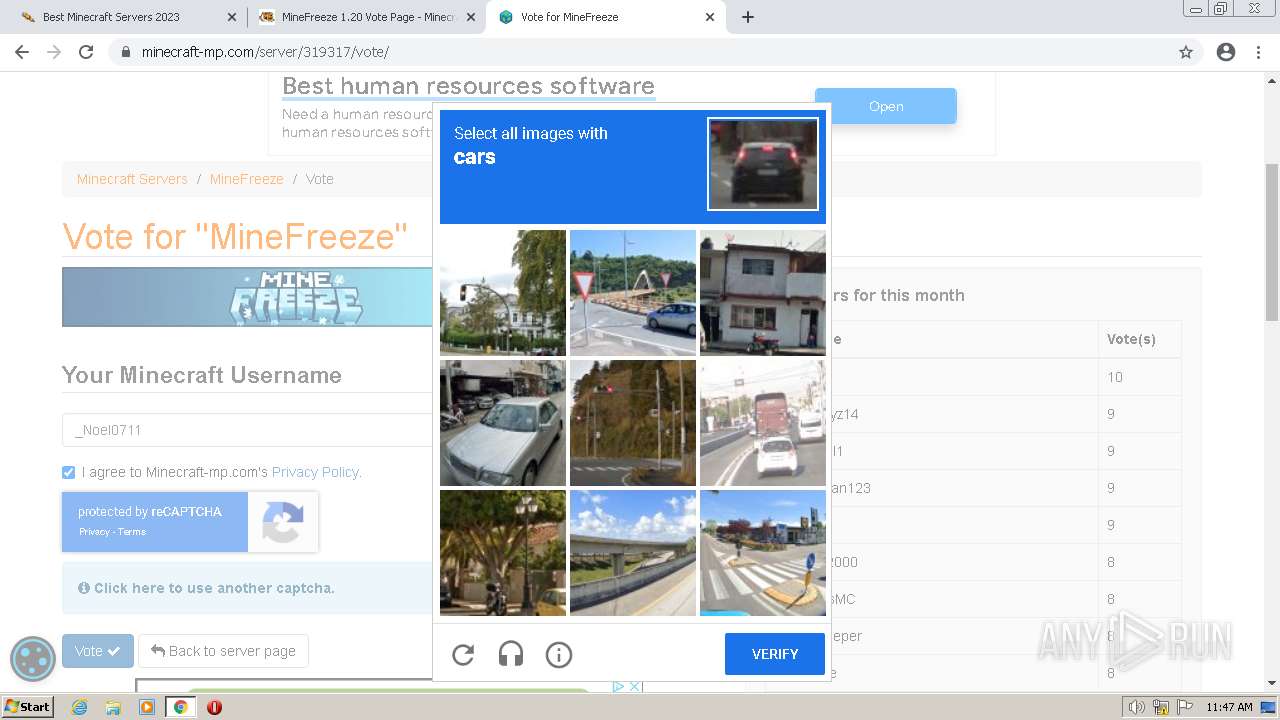The height and width of the screenshot is (720, 1280).
Task: Open reCAPTCHA Terms link
Action: click(x=132, y=532)
